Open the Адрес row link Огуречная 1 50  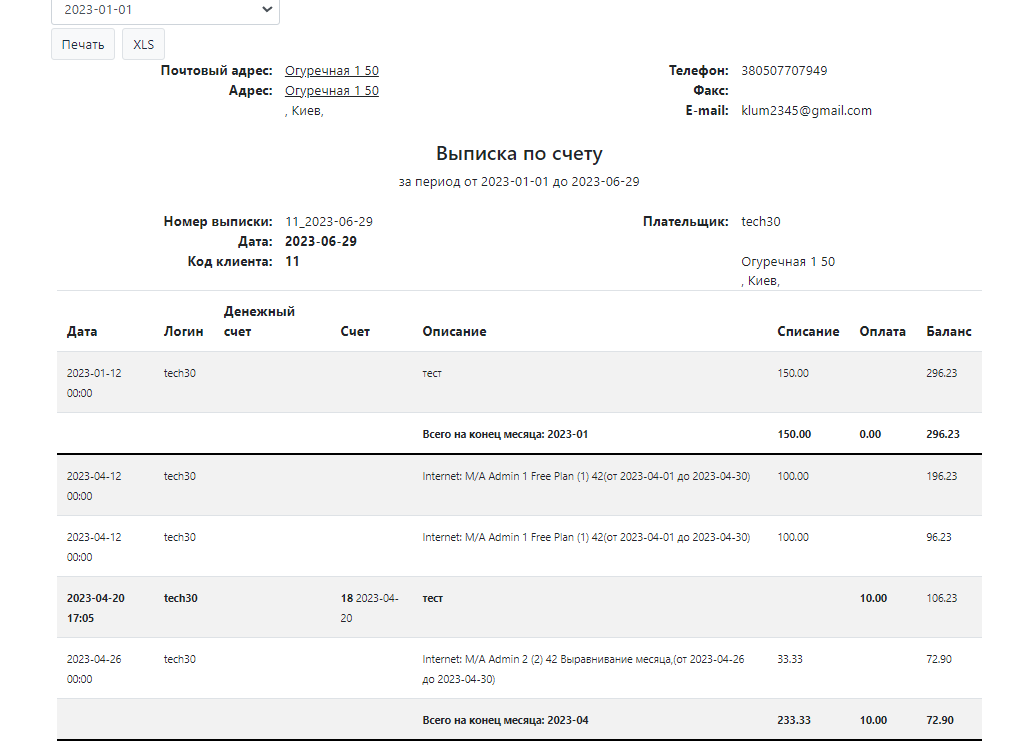[x=331, y=91]
